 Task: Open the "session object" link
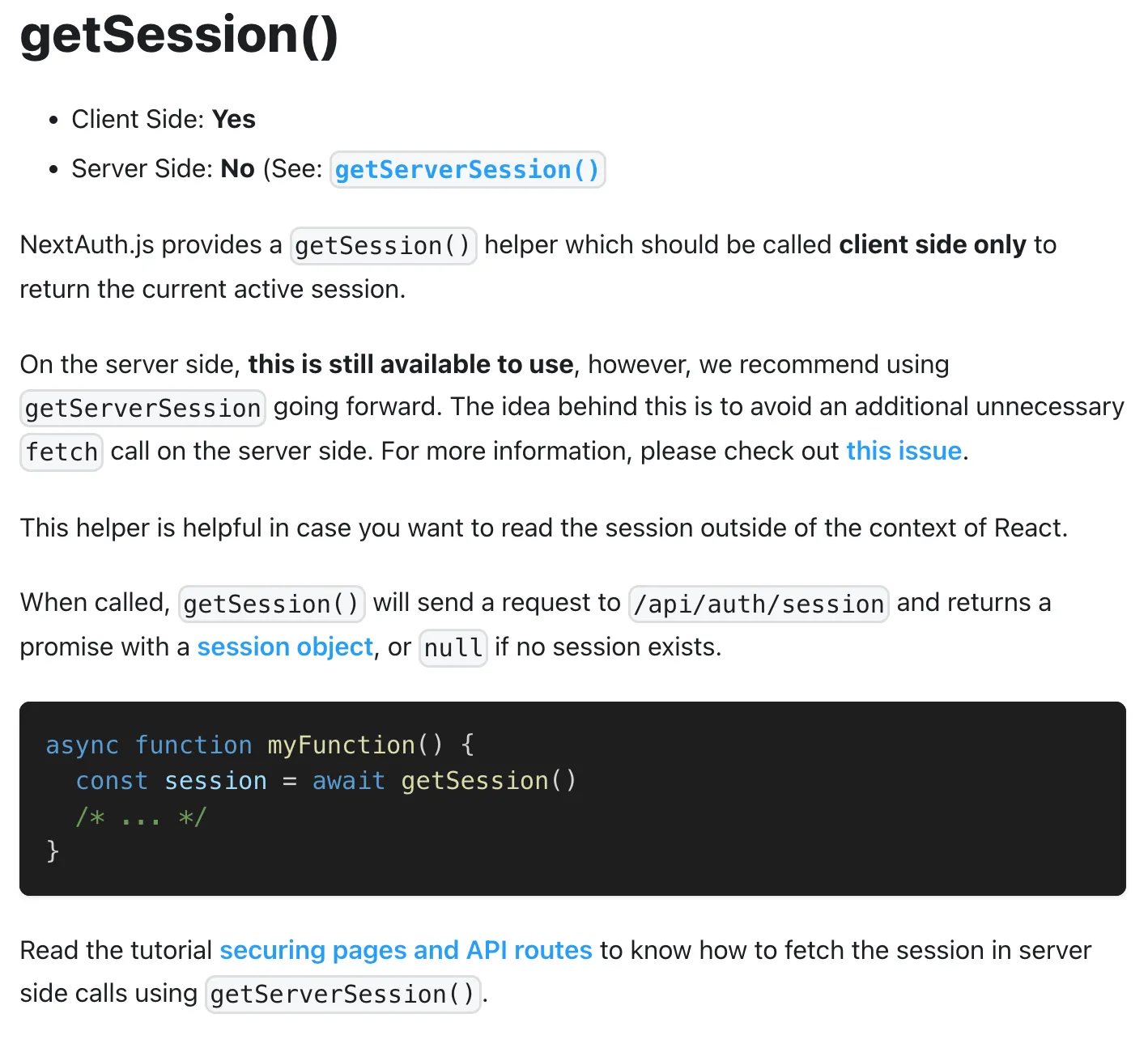pyautogui.click(x=285, y=647)
